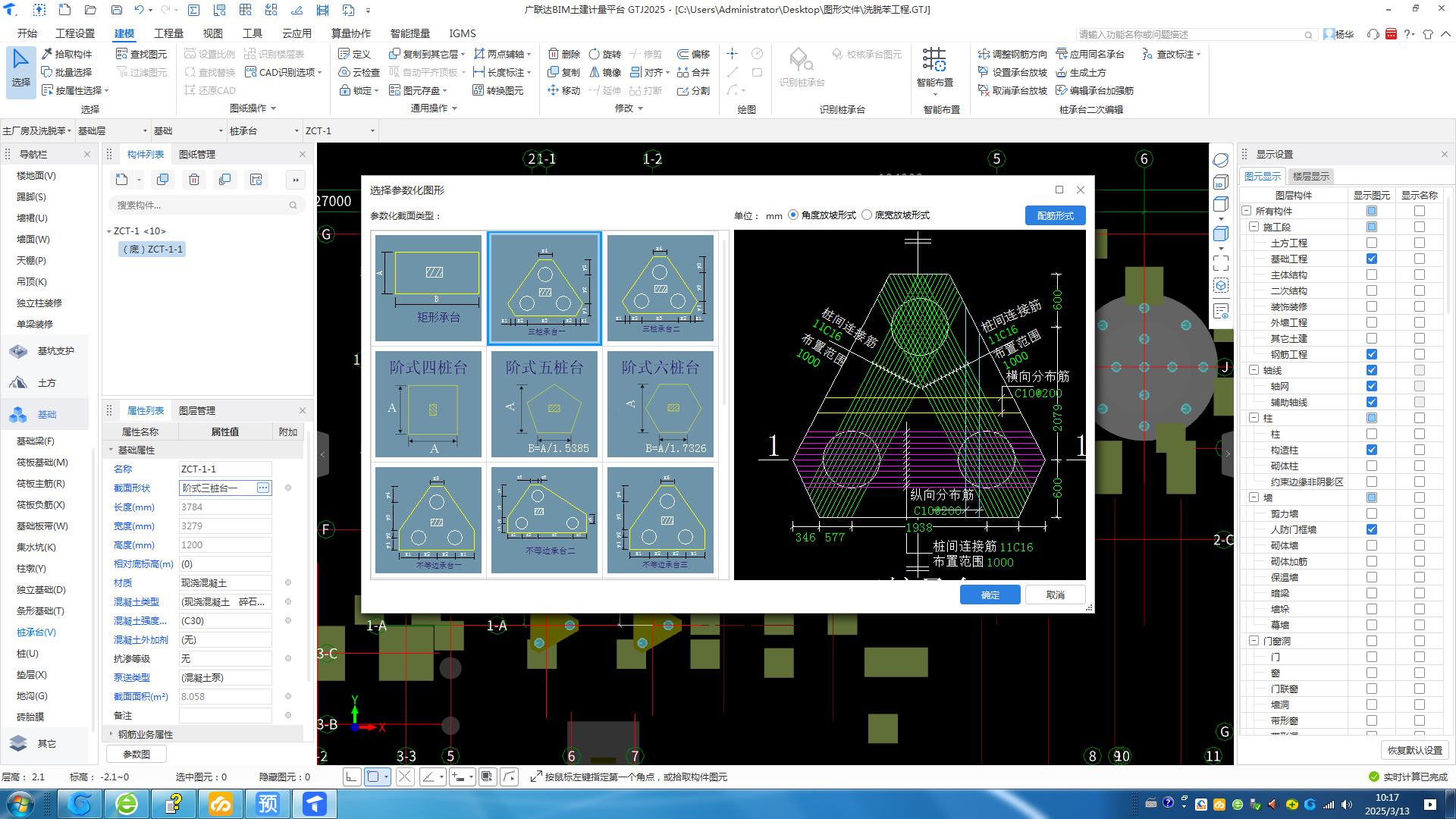This screenshot has height=819, width=1456.
Task: Click the 定义 define tool
Action: coord(354,54)
